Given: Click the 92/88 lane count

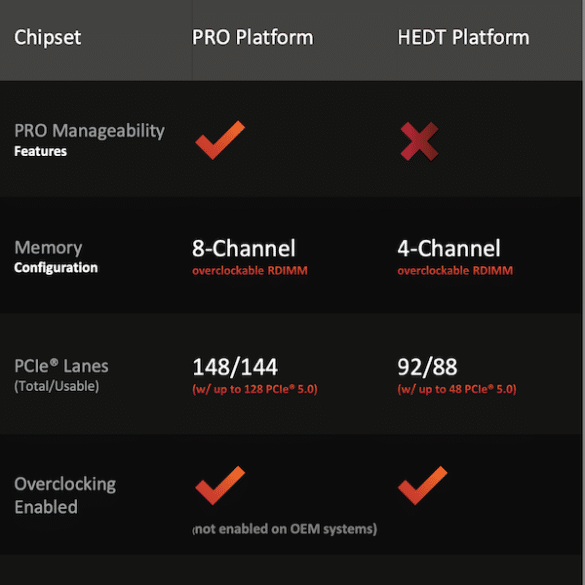Looking at the screenshot, I should [x=427, y=367].
